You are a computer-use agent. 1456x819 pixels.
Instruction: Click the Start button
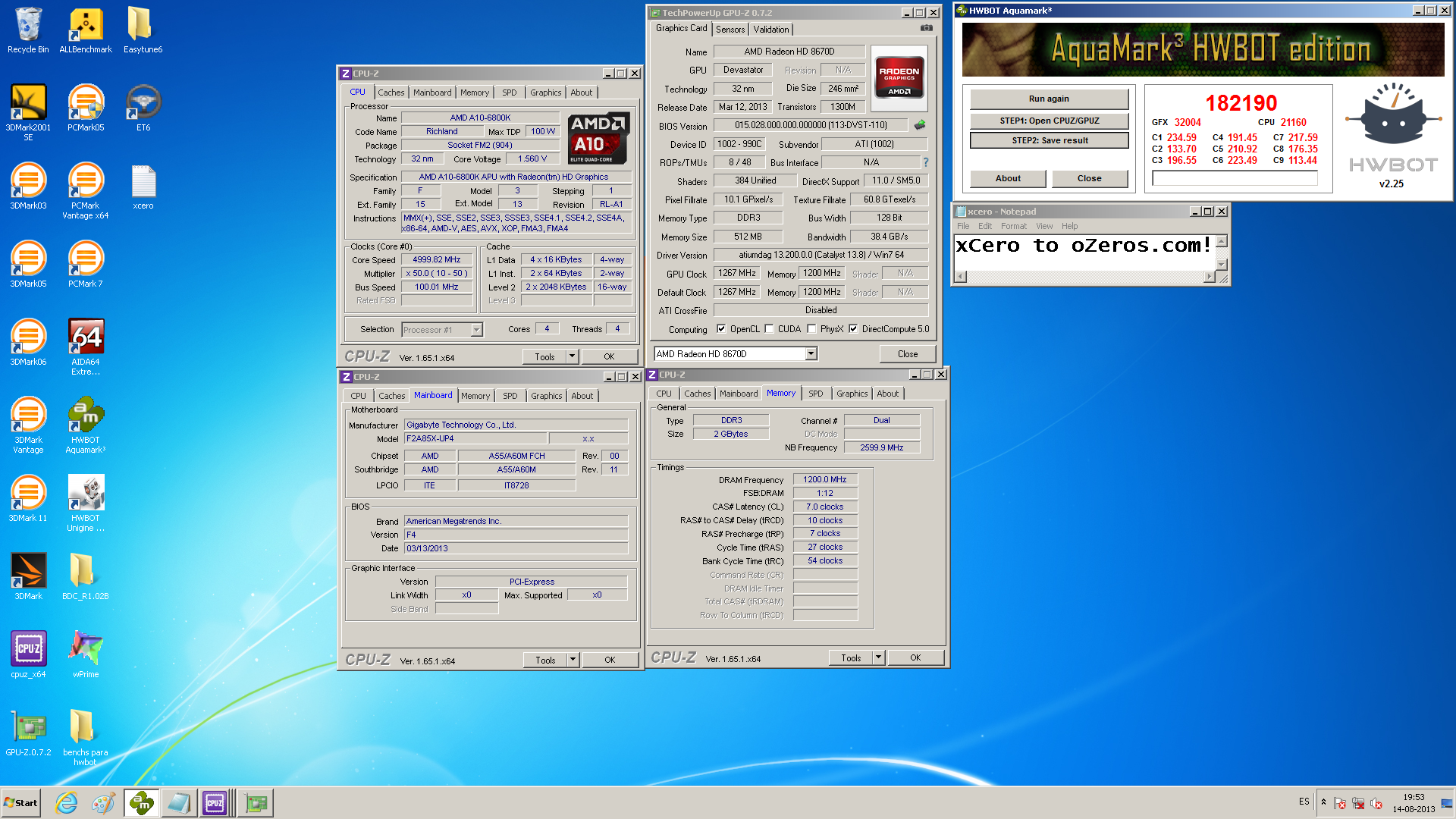tap(20, 803)
